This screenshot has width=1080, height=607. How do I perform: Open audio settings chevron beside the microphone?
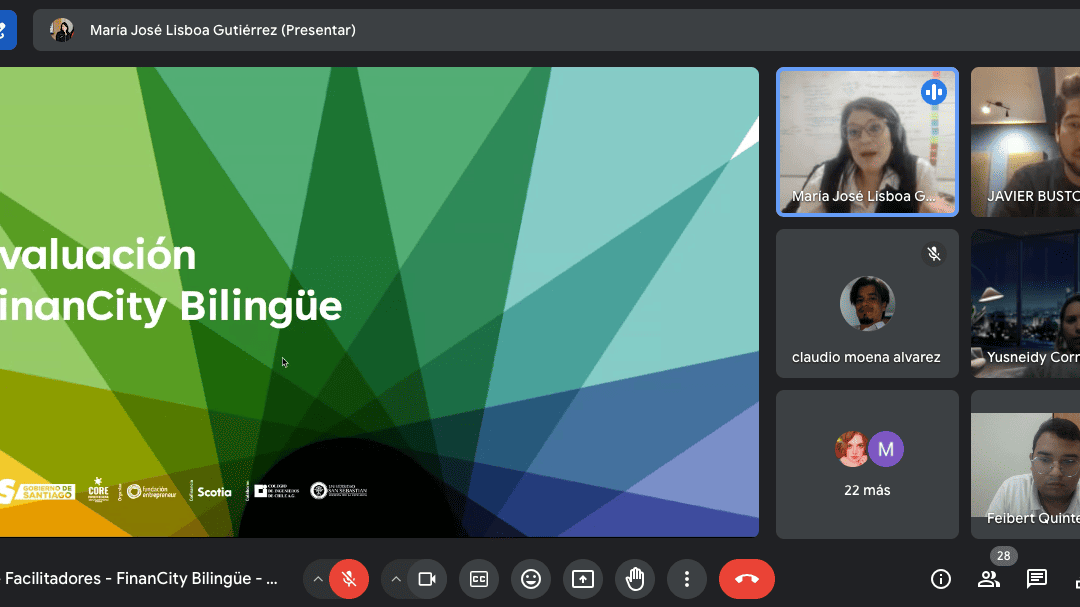click(x=318, y=579)
